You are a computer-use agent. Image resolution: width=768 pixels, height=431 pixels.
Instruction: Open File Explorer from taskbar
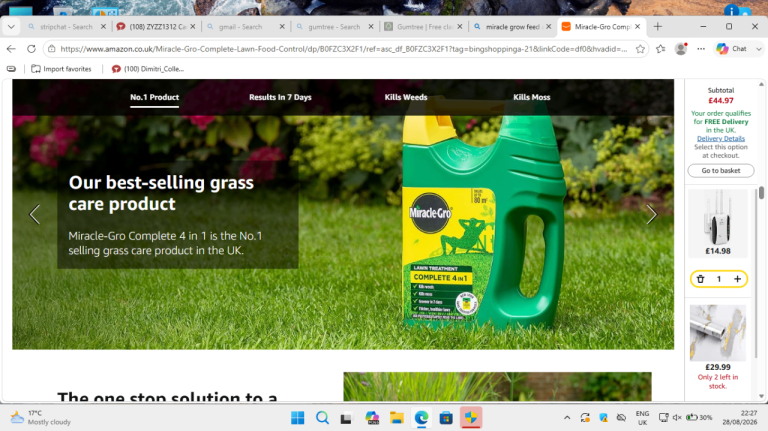coord(397,418)
